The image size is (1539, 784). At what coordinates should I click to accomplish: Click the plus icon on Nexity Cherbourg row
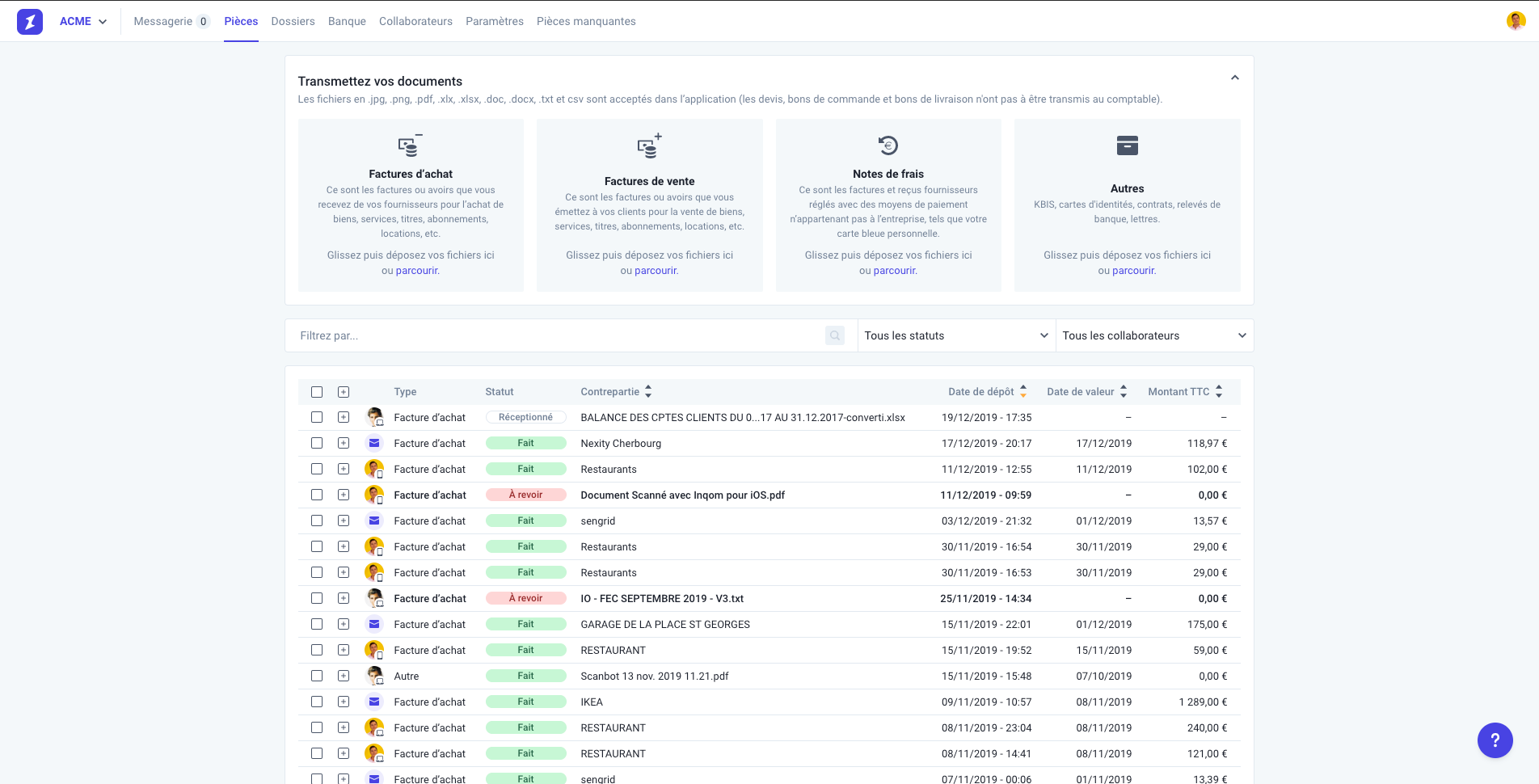[344, 443]
